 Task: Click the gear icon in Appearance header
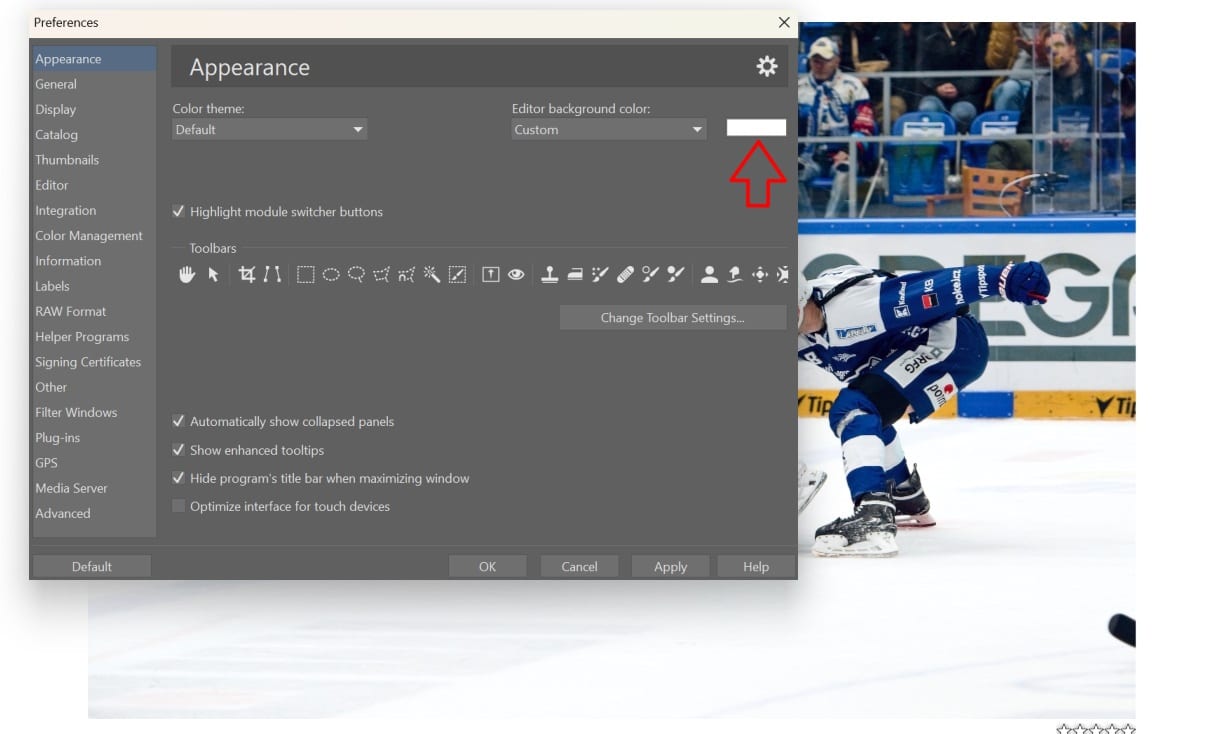[x=766, y=65]
